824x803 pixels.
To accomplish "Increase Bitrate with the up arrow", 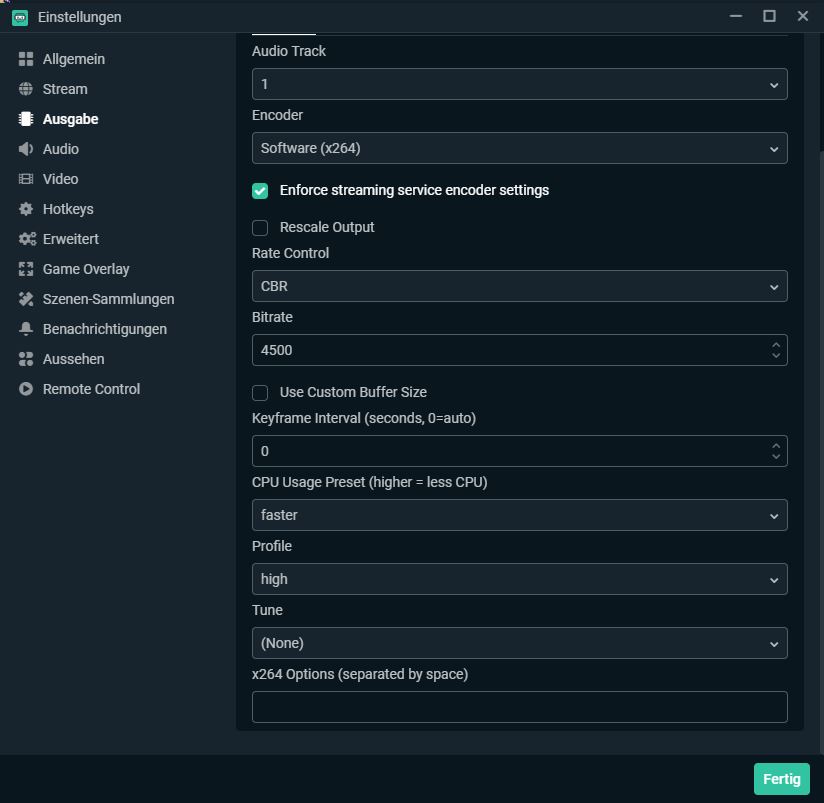I will click(x=776, y=345).
